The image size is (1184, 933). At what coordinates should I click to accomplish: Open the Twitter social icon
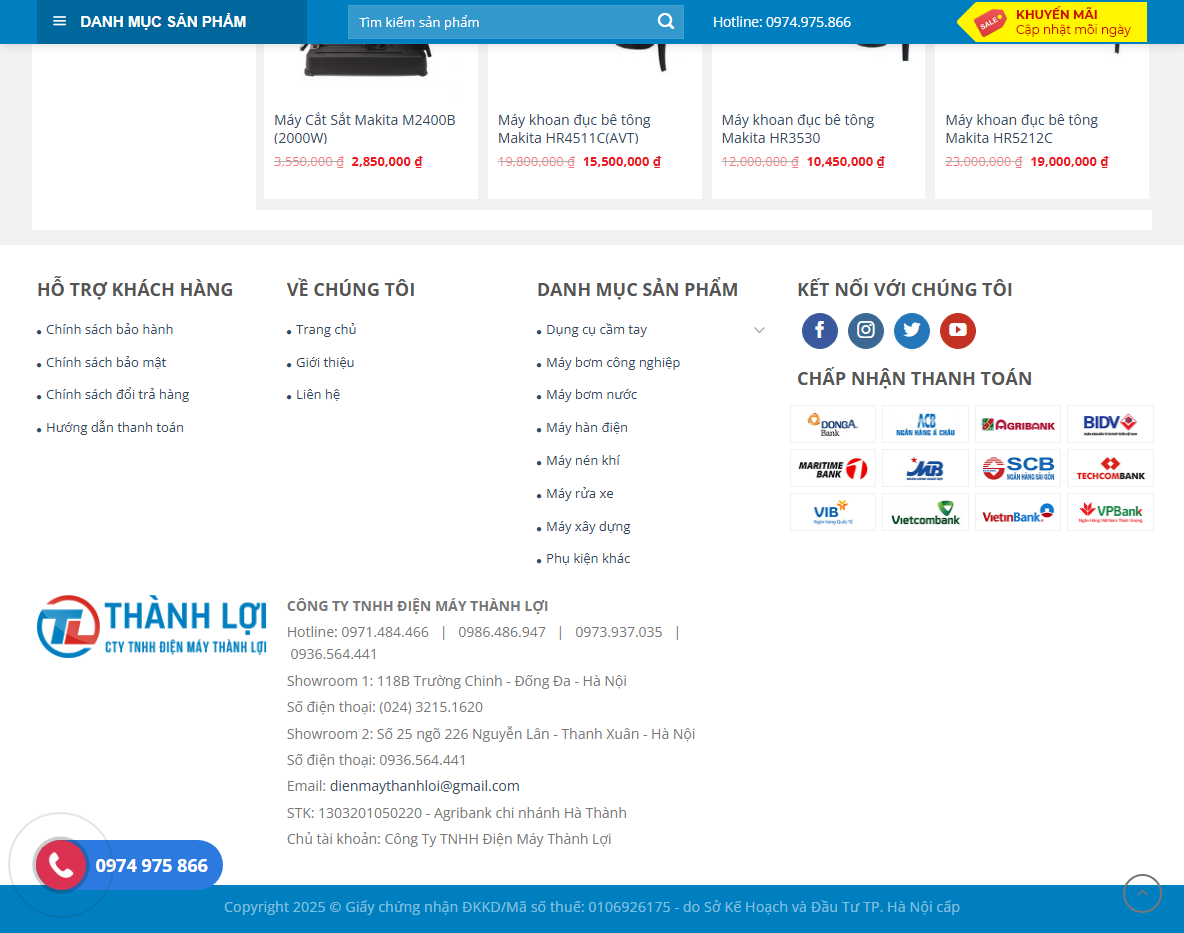tap(911, 330)
